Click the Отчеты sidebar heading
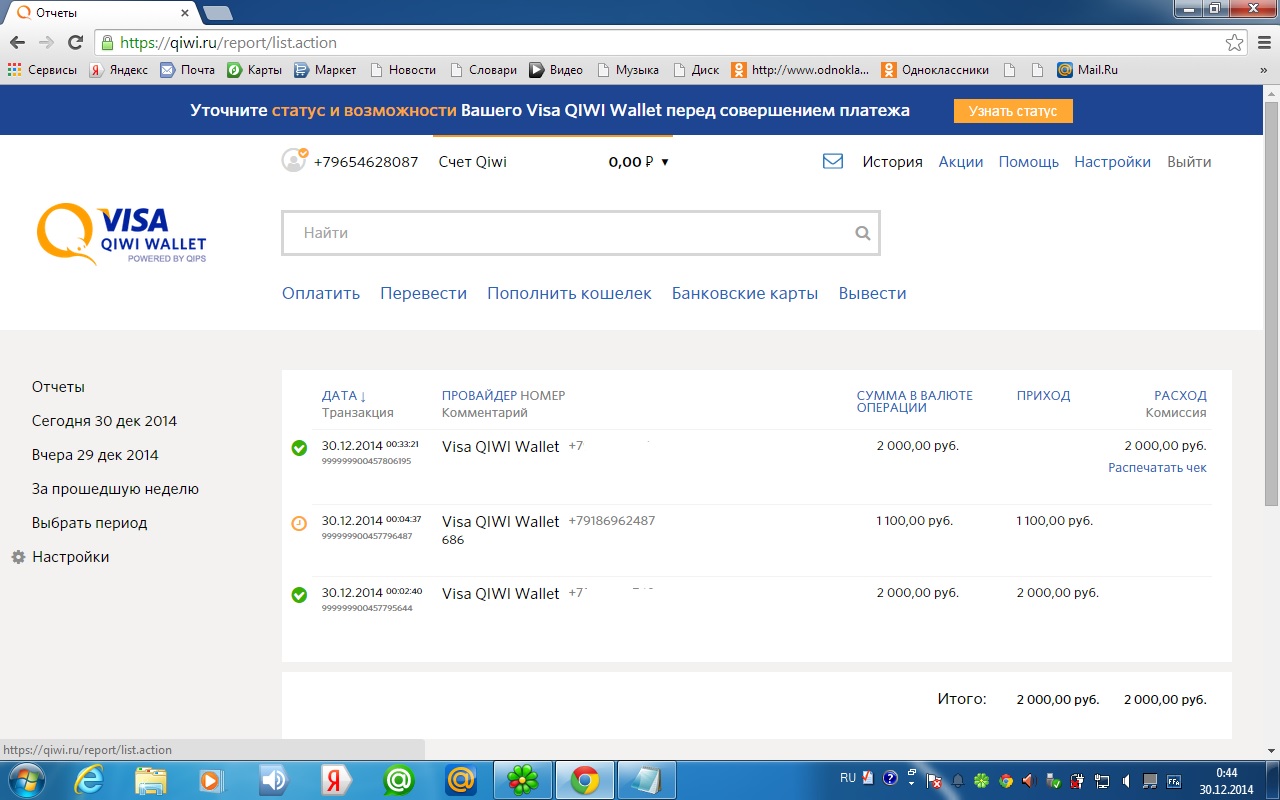Viewport: 1280px width, 800px height. pyautogui.click(x=58, y=387)
